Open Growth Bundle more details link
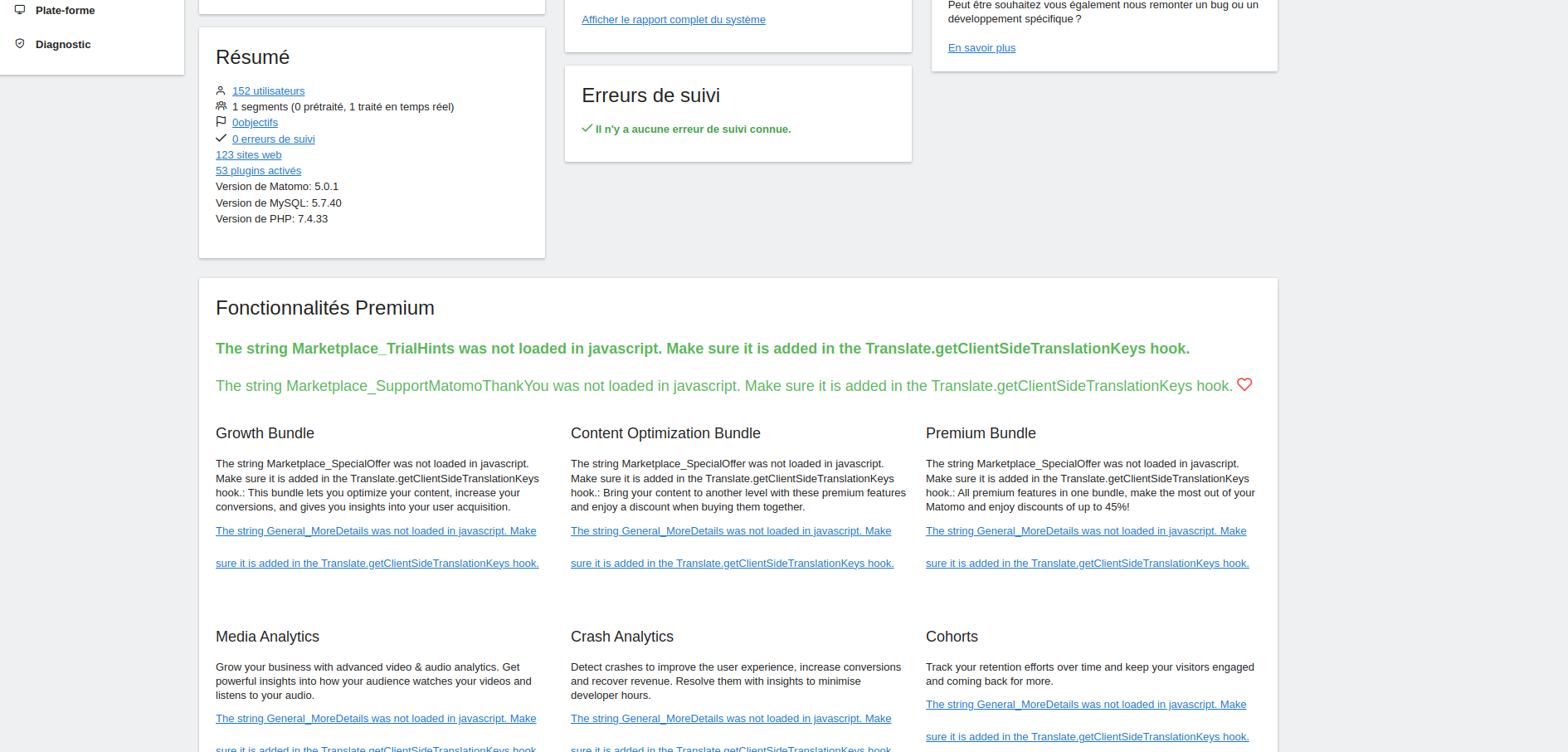Screen dimensions: 1568x752 tap(377, 547)
